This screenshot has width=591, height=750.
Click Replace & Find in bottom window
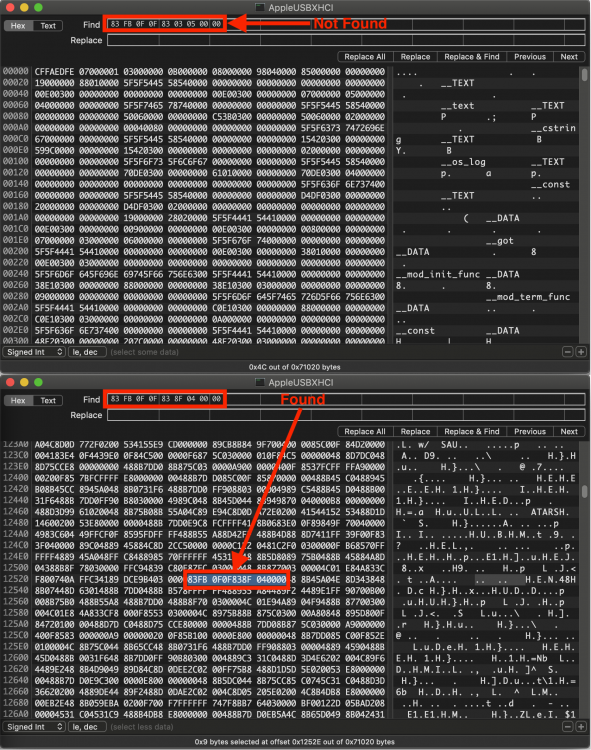[x=471, y=431]
